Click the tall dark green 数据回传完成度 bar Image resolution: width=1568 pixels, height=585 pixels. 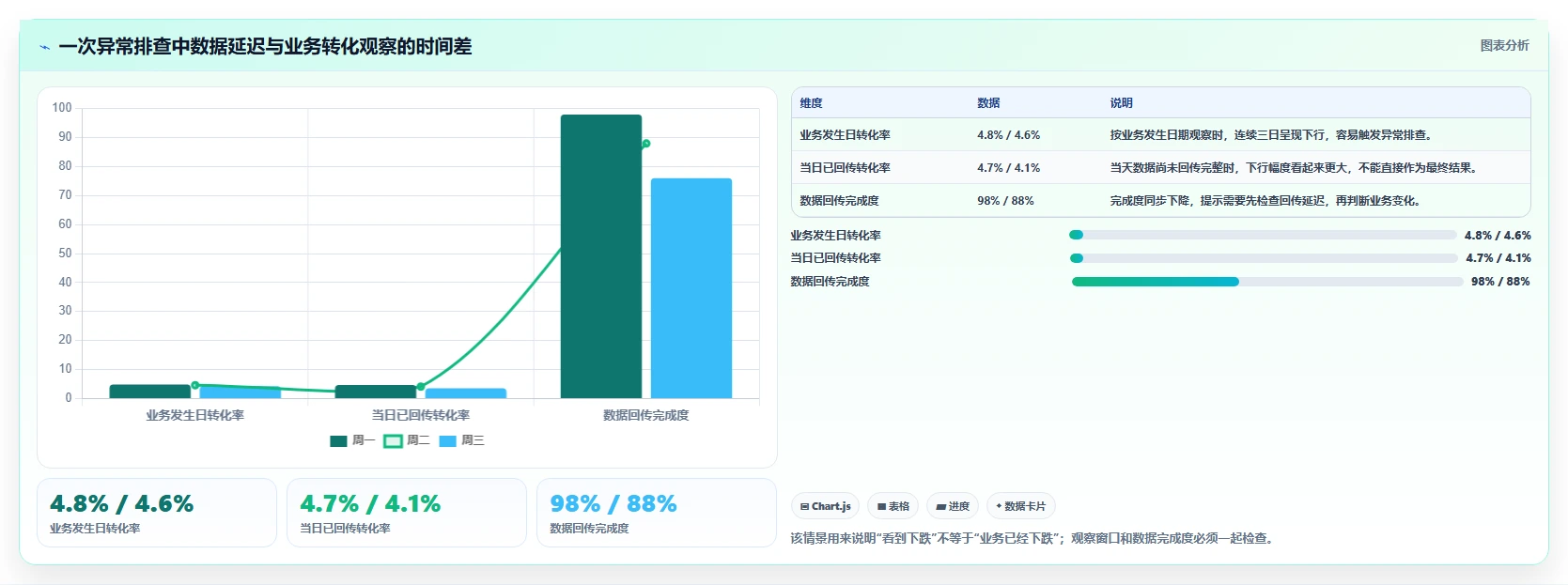tap(601, 256)
